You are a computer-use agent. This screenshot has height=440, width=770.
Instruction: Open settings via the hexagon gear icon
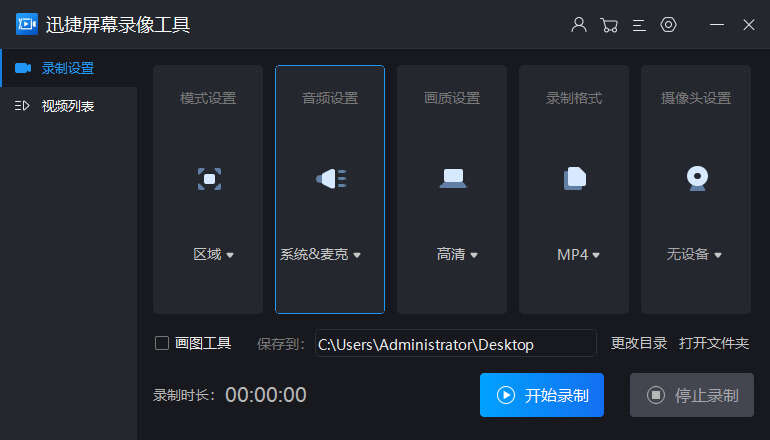[668, 25]
